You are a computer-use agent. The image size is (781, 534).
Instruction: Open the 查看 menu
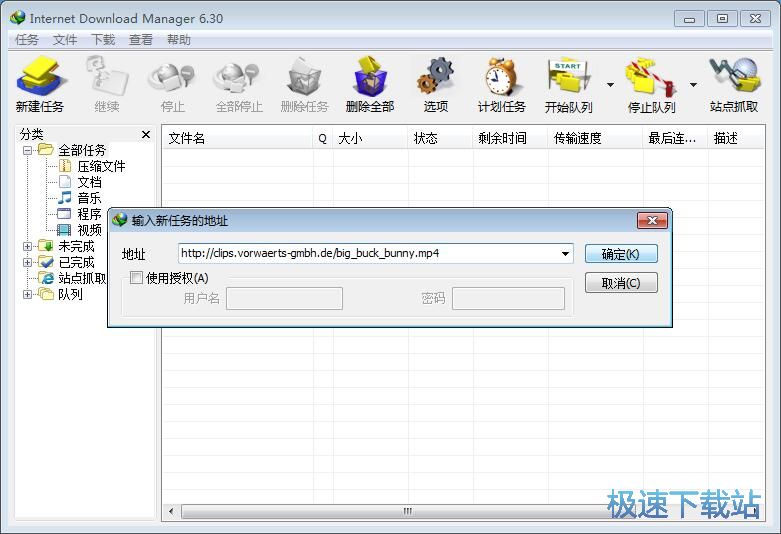[x=140, y=40]
